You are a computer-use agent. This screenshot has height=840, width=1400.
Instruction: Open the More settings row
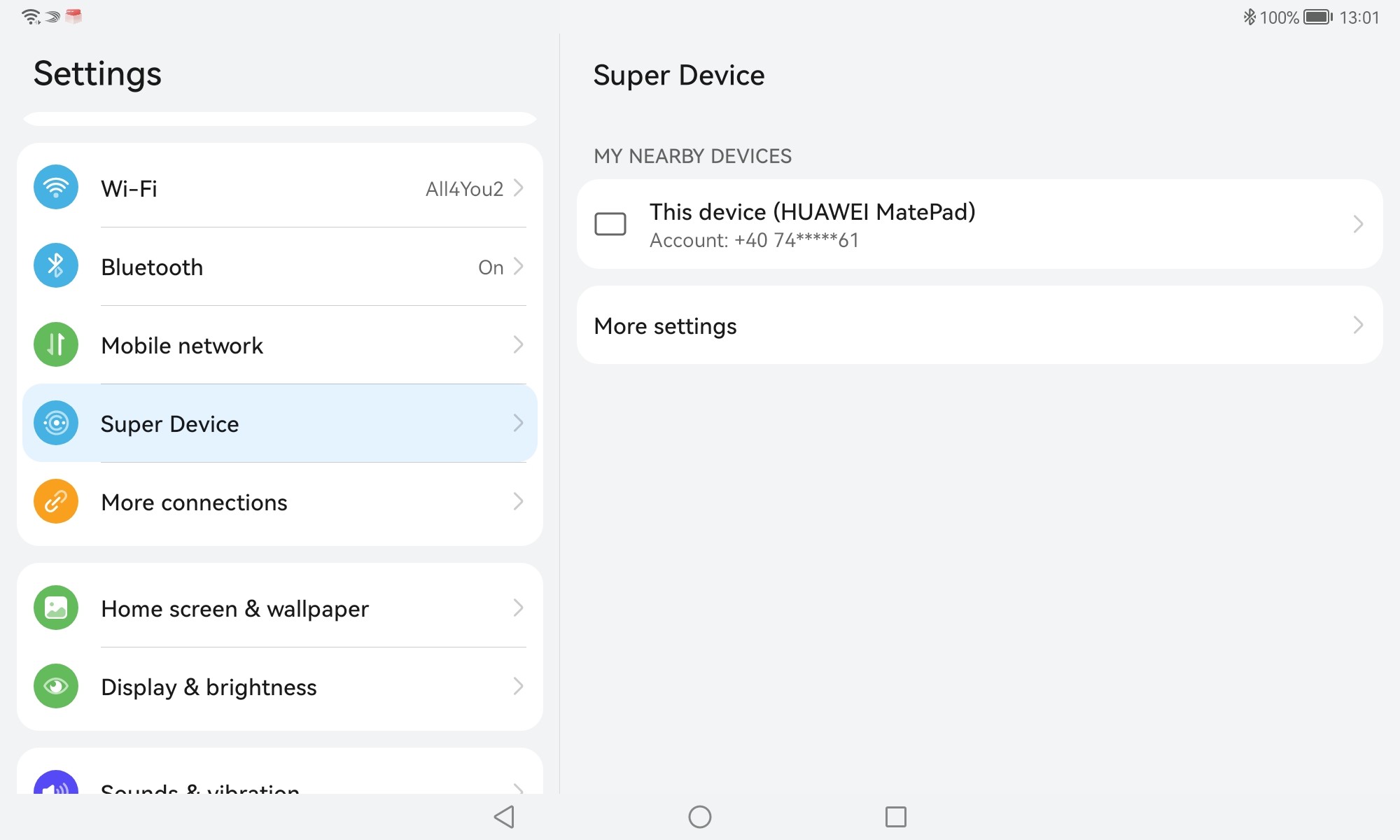(665, 326)
